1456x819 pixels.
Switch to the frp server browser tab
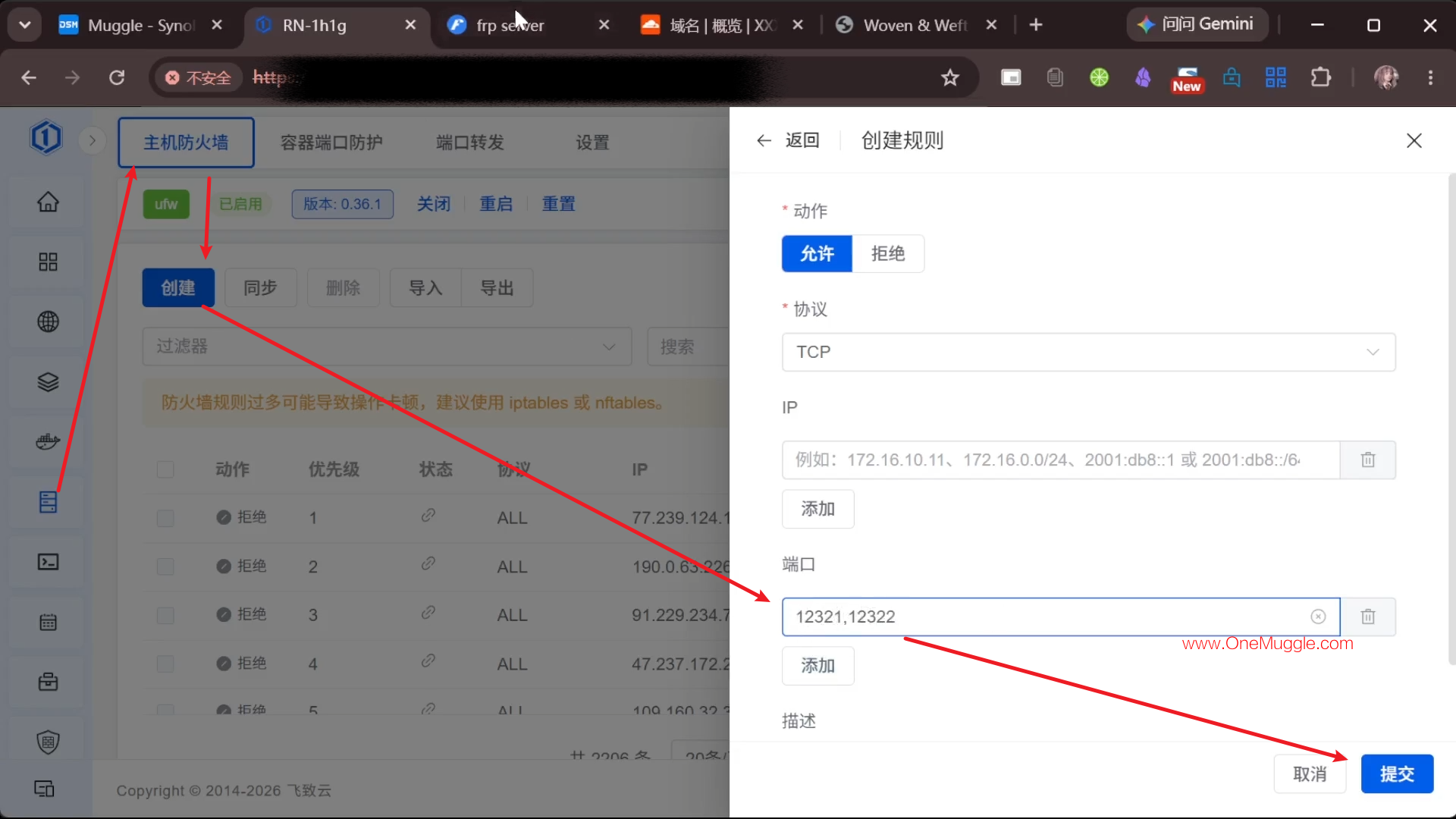pyautogui.click(x=528, y=25)
